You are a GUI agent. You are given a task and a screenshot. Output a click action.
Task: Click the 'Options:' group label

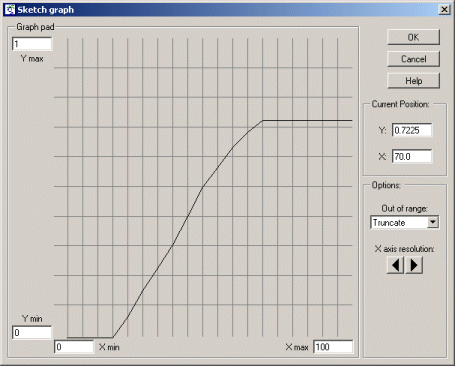(x=386, y=185)
